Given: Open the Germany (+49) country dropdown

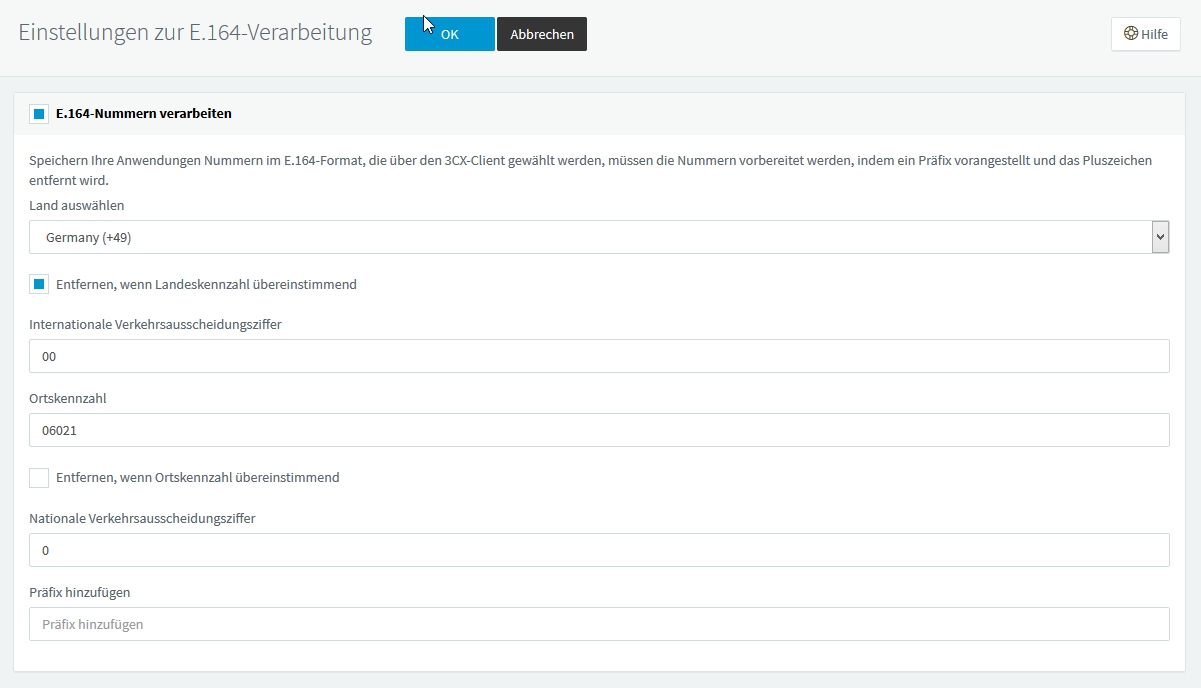Looking at the screenshot, I should (x=590, y=238).
